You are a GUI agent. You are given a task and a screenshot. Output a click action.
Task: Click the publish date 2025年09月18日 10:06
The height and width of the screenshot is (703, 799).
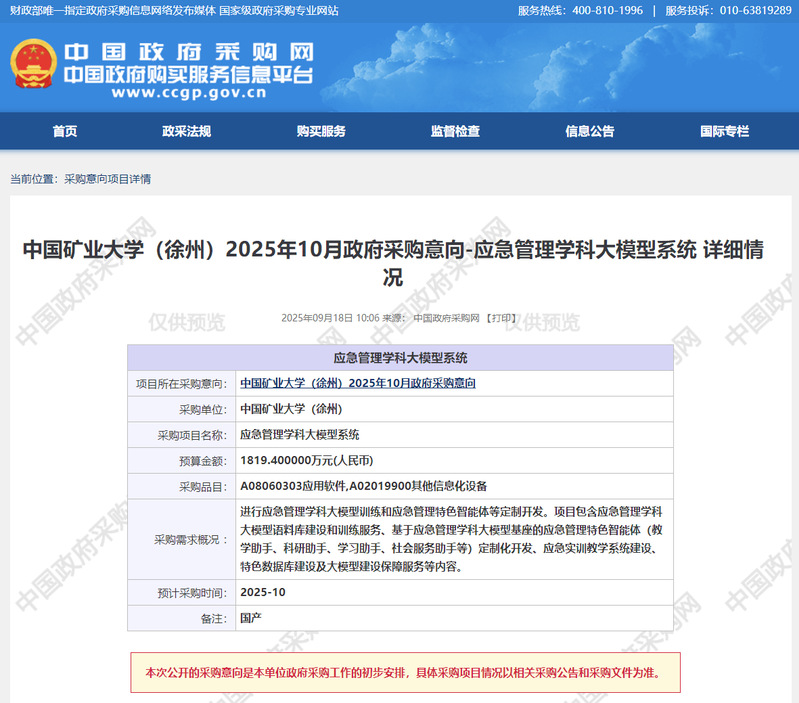click(330, 318)
